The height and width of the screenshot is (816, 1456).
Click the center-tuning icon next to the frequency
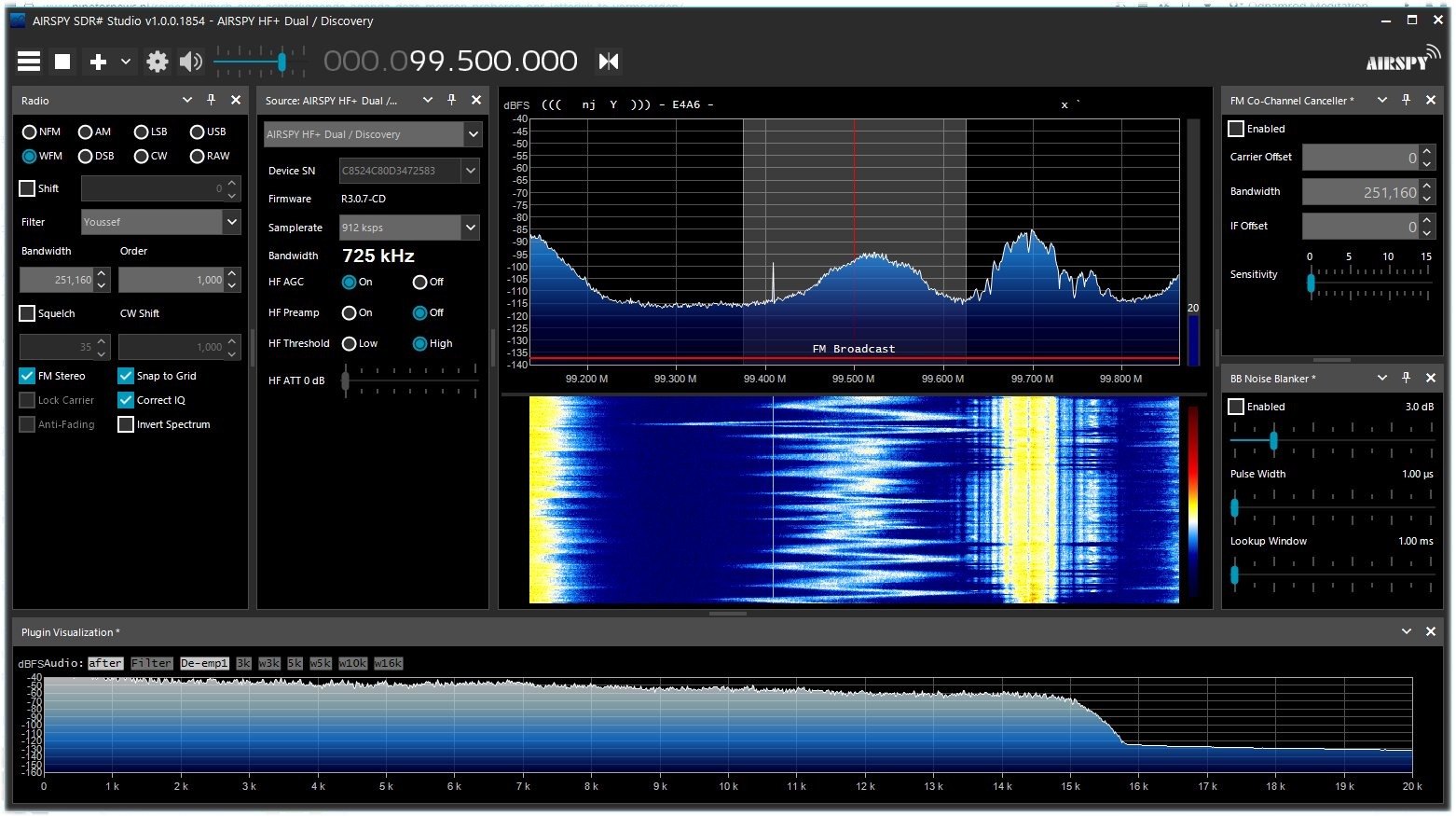point(609,62)
